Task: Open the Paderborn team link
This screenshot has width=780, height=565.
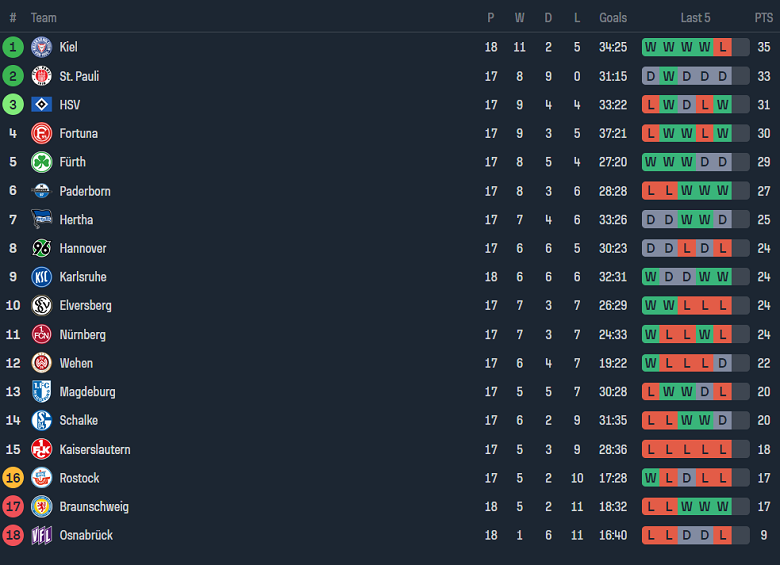Action: tap(85, 191)
